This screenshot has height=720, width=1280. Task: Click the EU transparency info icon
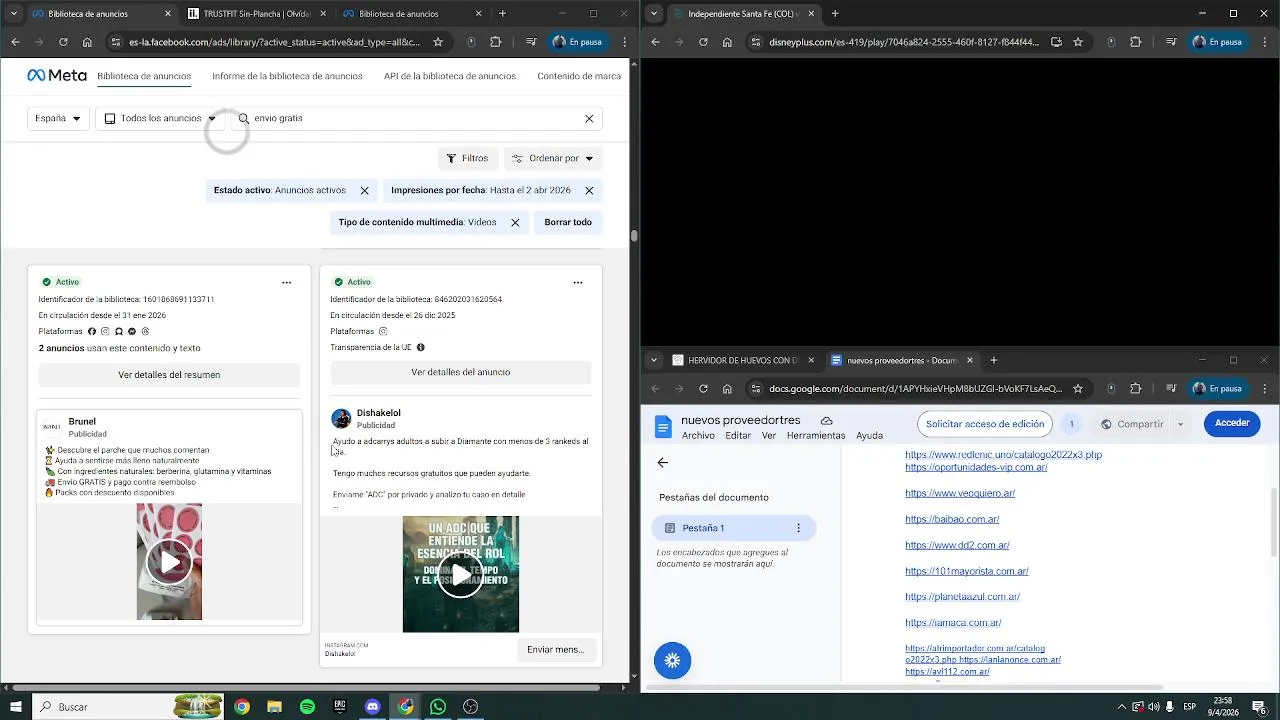[x=420, y=348]
